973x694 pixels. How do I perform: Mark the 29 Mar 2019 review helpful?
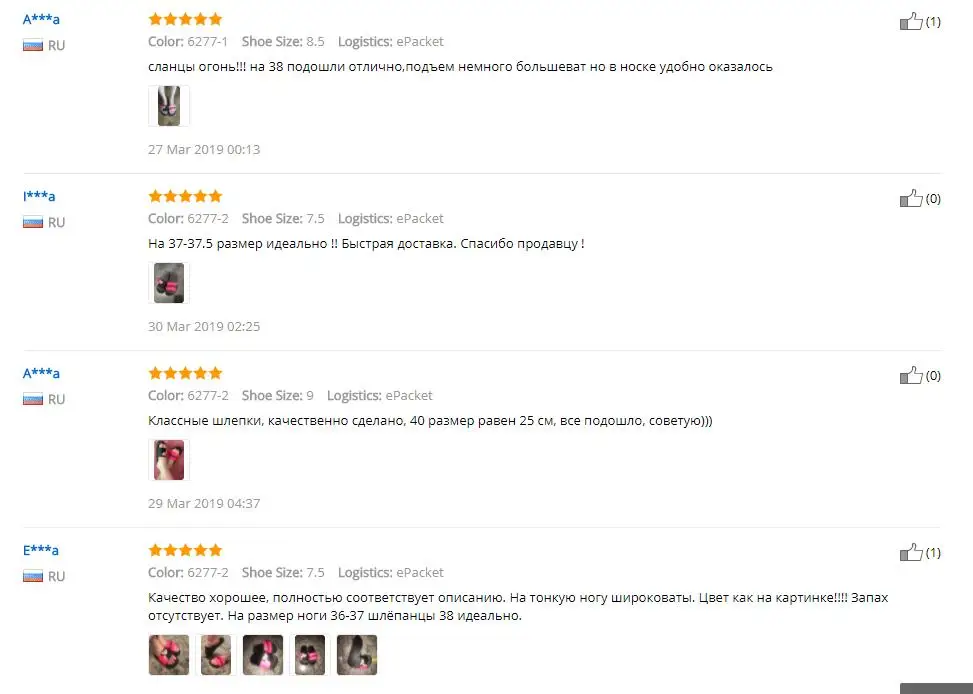pos(911,376)
